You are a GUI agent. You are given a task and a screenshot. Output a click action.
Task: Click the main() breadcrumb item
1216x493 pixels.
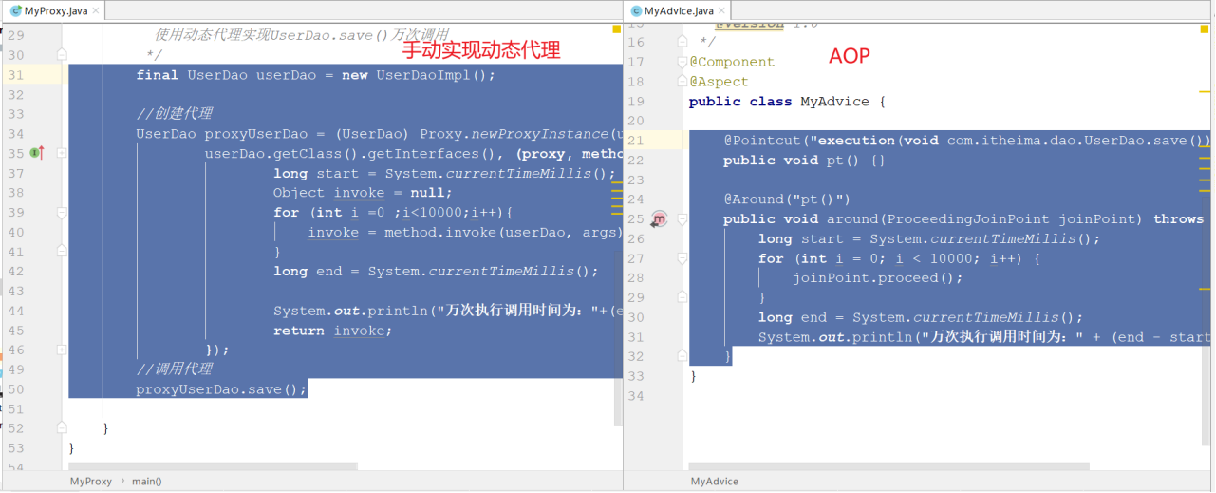click(x=146, y=481)
